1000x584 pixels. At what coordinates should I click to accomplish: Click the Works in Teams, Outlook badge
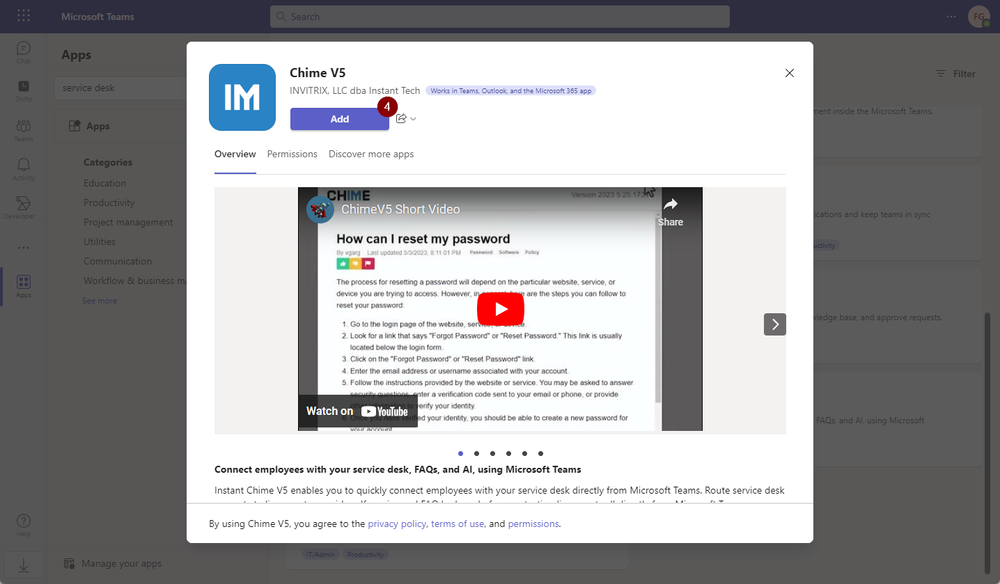coord(511,91)
